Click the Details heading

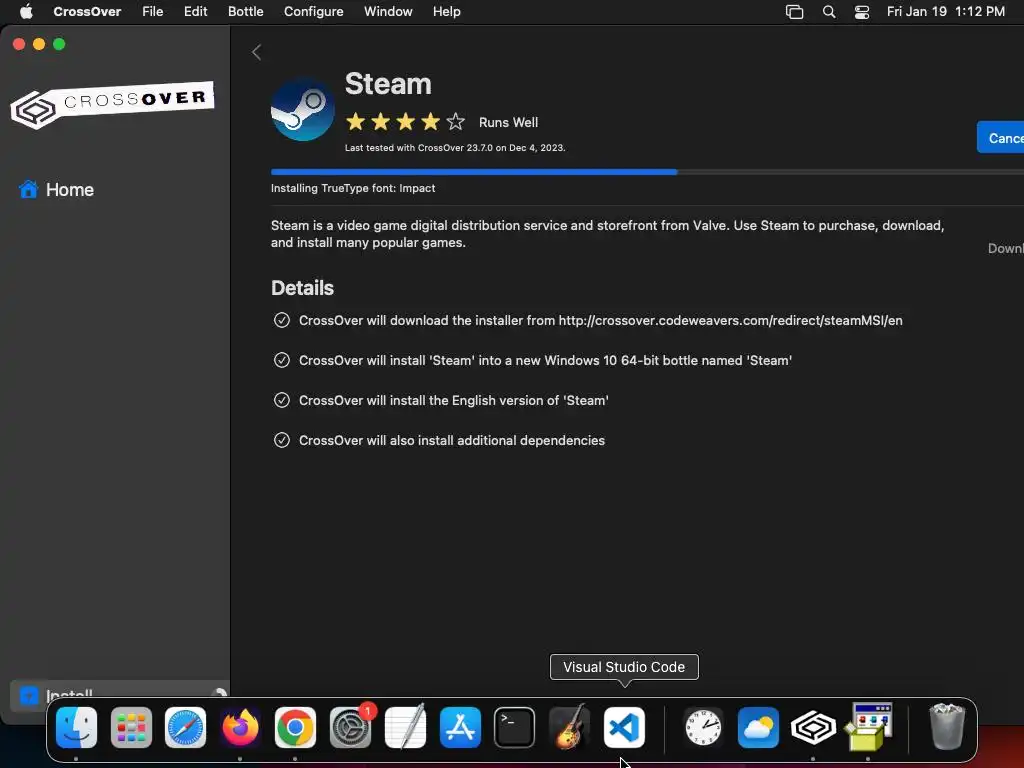pos(302,288)
